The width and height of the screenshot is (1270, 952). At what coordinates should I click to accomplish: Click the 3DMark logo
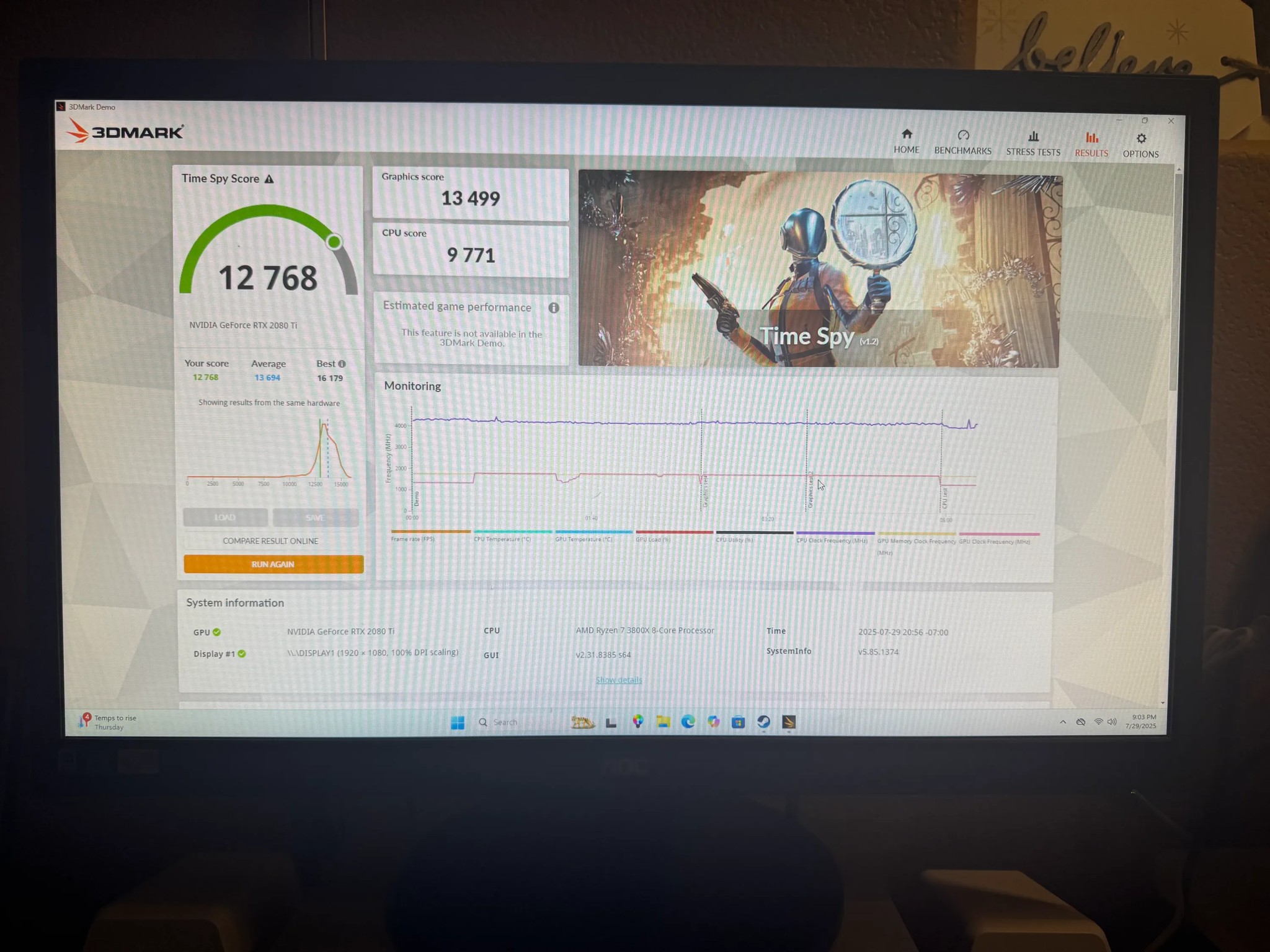pyautogui.click(x=125, y=131)
